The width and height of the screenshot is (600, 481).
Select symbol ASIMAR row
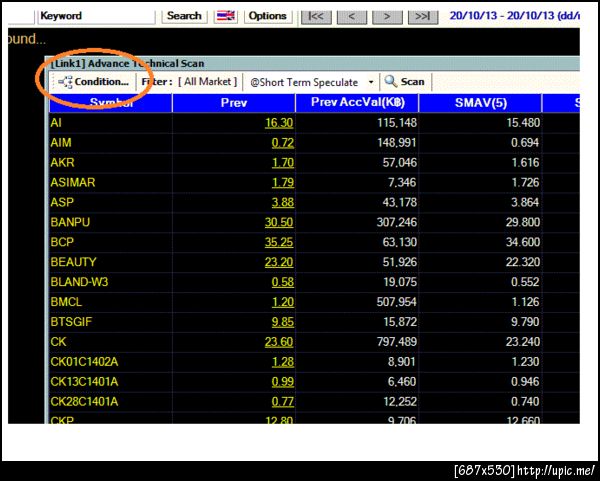pyautogui.click(x=73, y=183)
